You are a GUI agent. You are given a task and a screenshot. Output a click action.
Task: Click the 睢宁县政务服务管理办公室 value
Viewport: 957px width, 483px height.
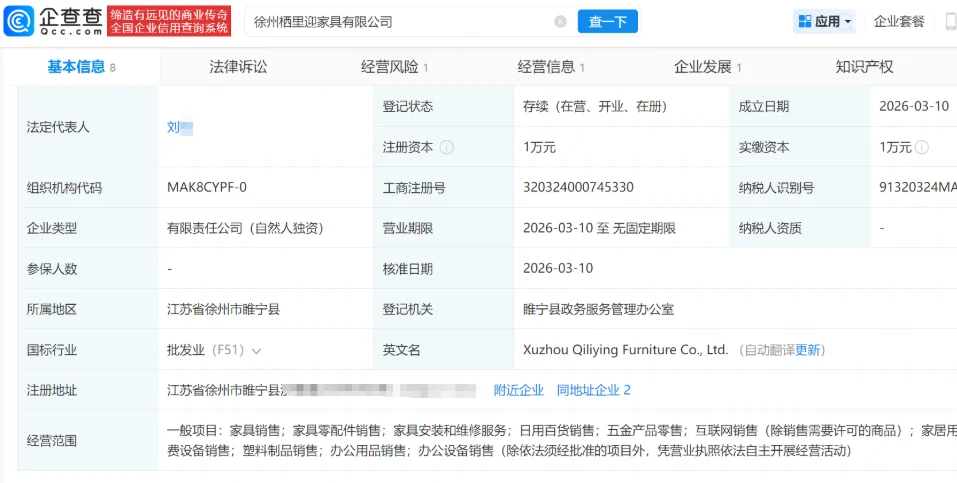click(x=598, y=310)
